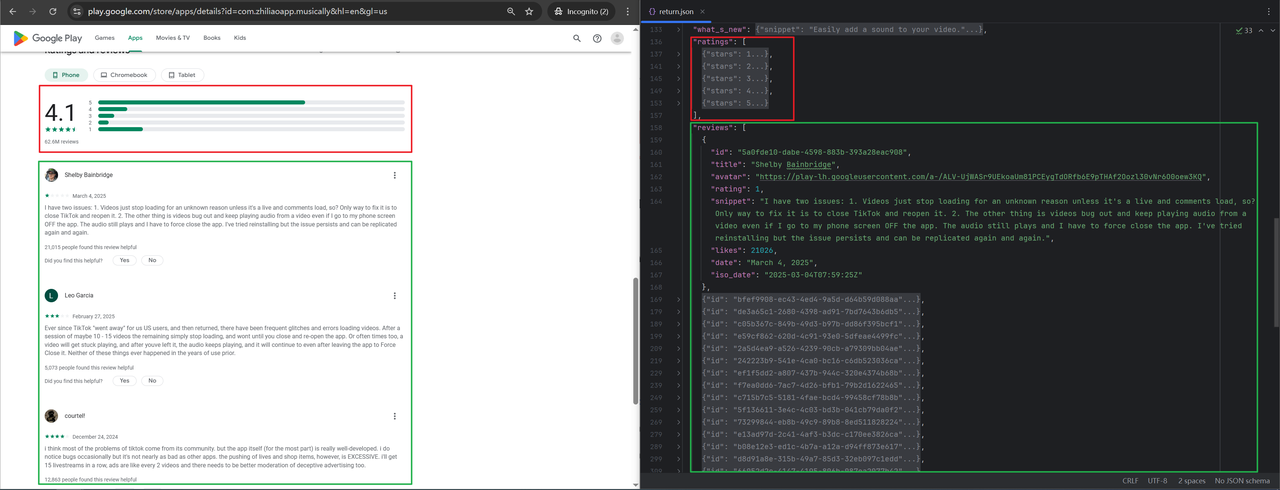Viewport: 1280px width, 490px height.
Task: Click Leo Garcia's avatar
Action: pyautogui.click(x=51, y=296)
